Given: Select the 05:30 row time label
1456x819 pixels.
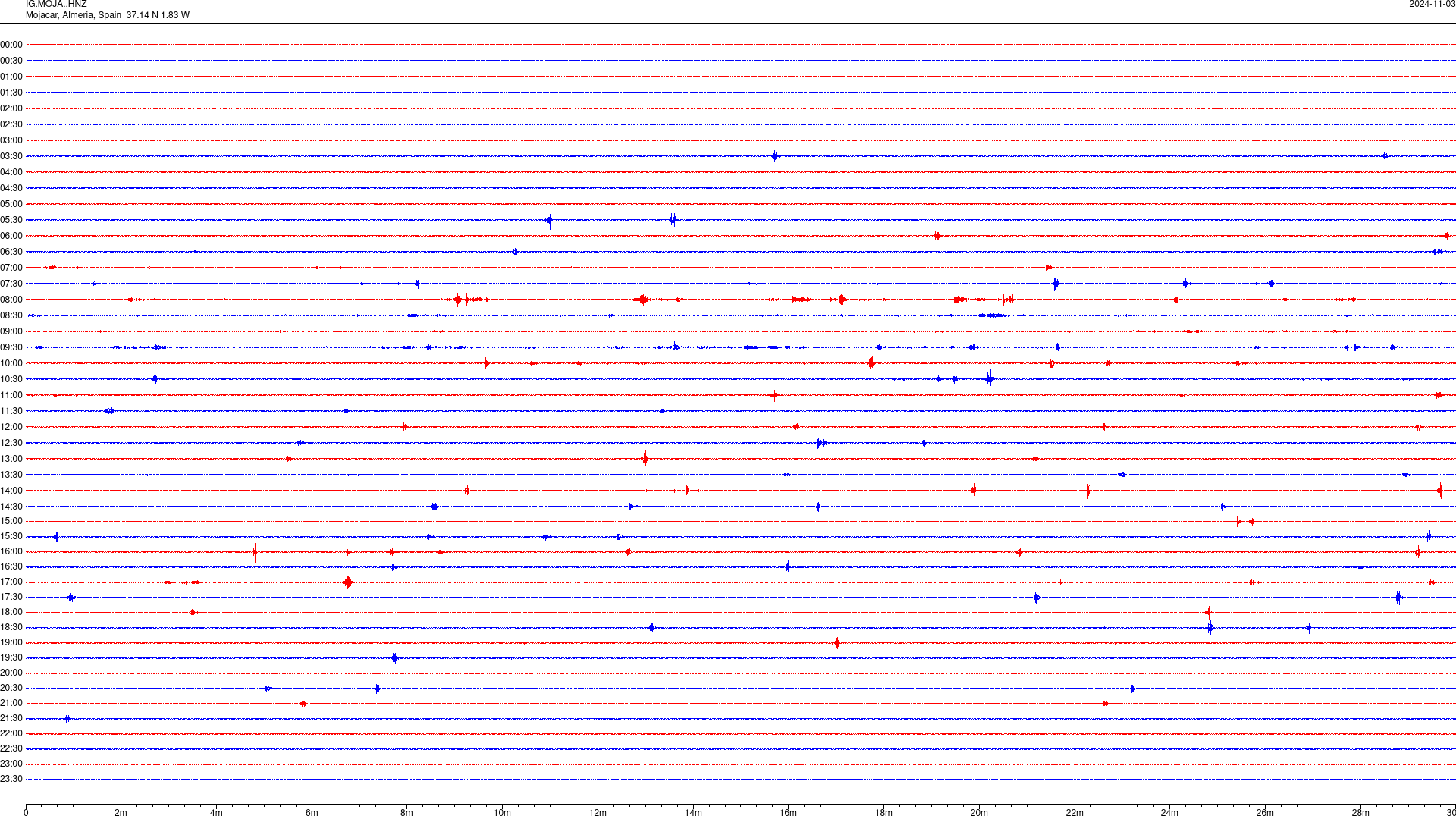Looking at the screenshot, I should [11, 220].
